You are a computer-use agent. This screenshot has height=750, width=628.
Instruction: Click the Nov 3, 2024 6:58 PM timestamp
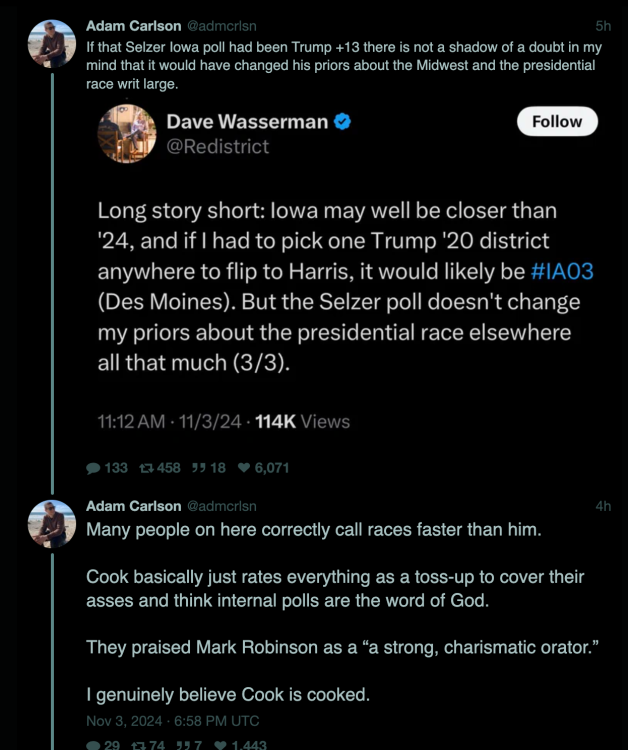tap(173, 720)
